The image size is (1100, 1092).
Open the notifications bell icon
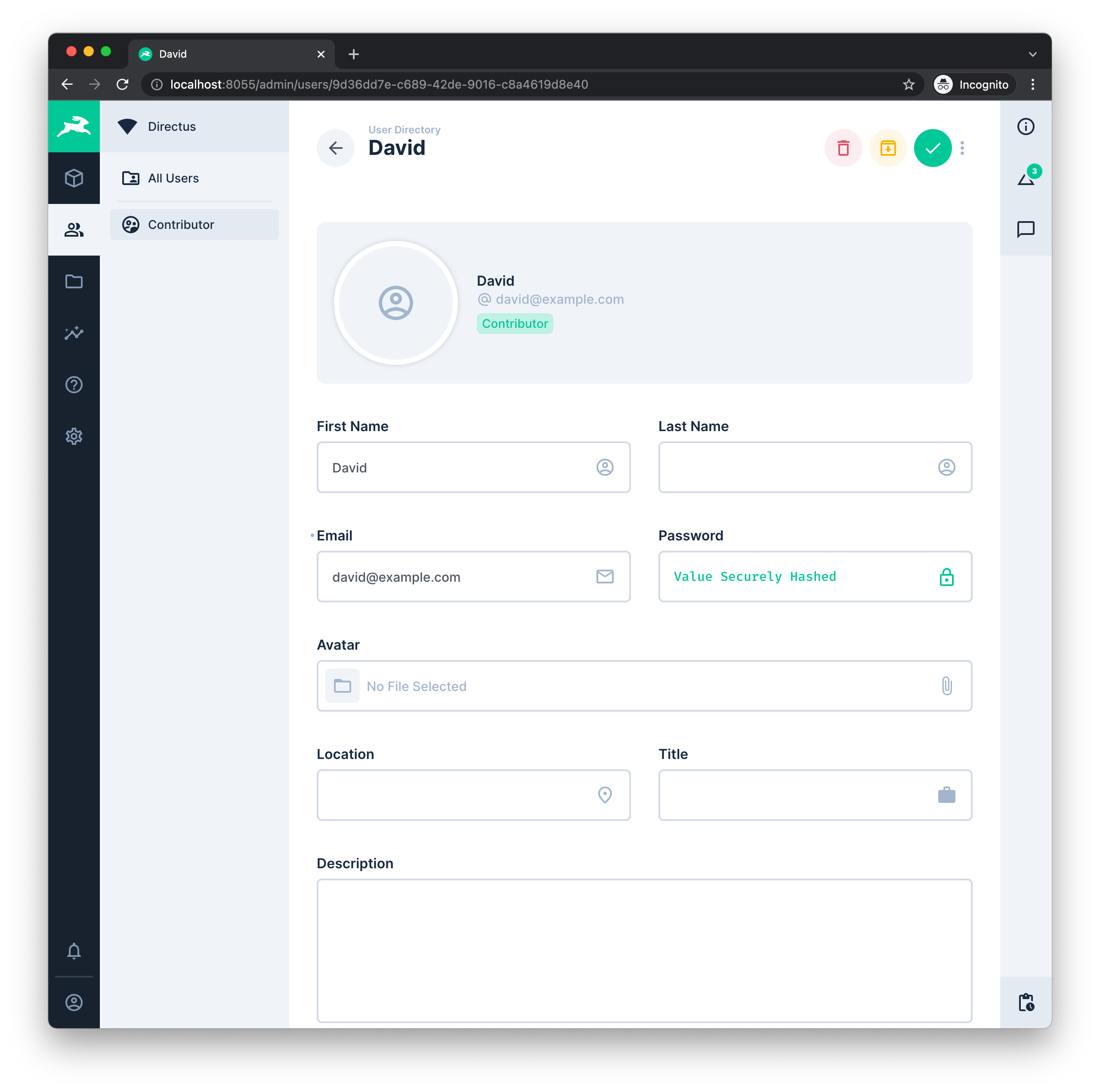(x=74, y=951)
